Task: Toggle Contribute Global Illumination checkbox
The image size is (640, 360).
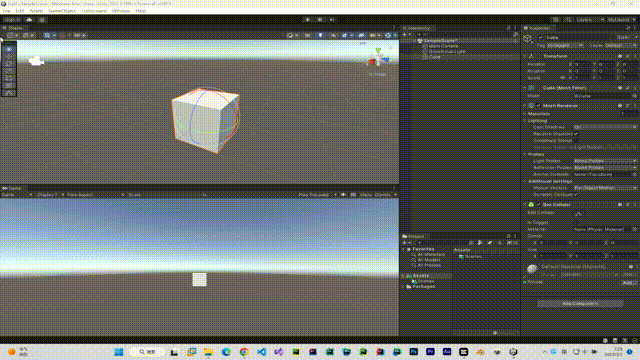Action: click(x=576, y=141)
